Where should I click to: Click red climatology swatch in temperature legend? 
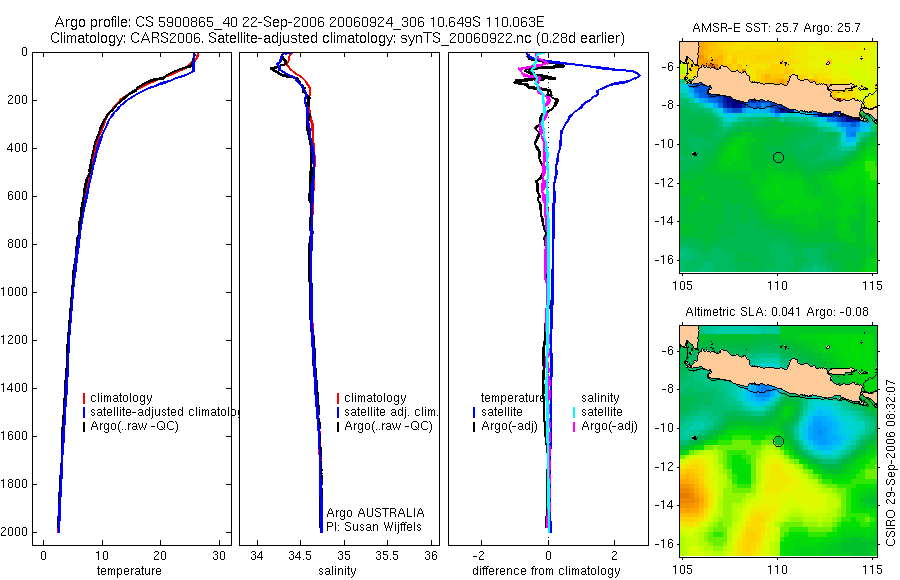(84, 398)
